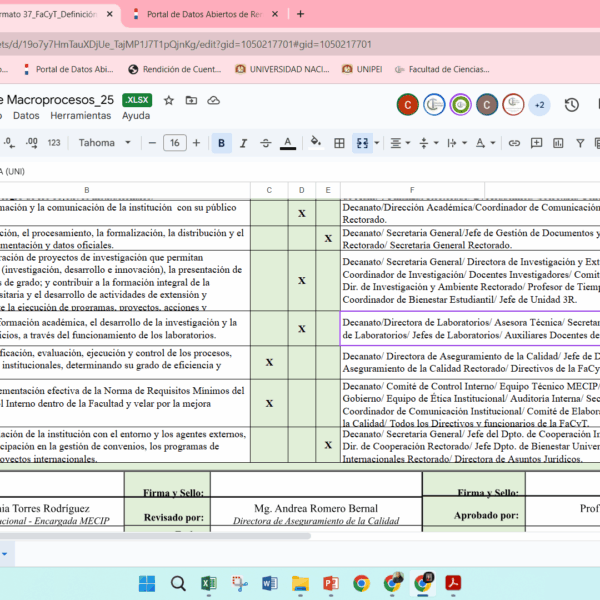
Task: Open the text color picker
Action: click(x=288, y=143)
